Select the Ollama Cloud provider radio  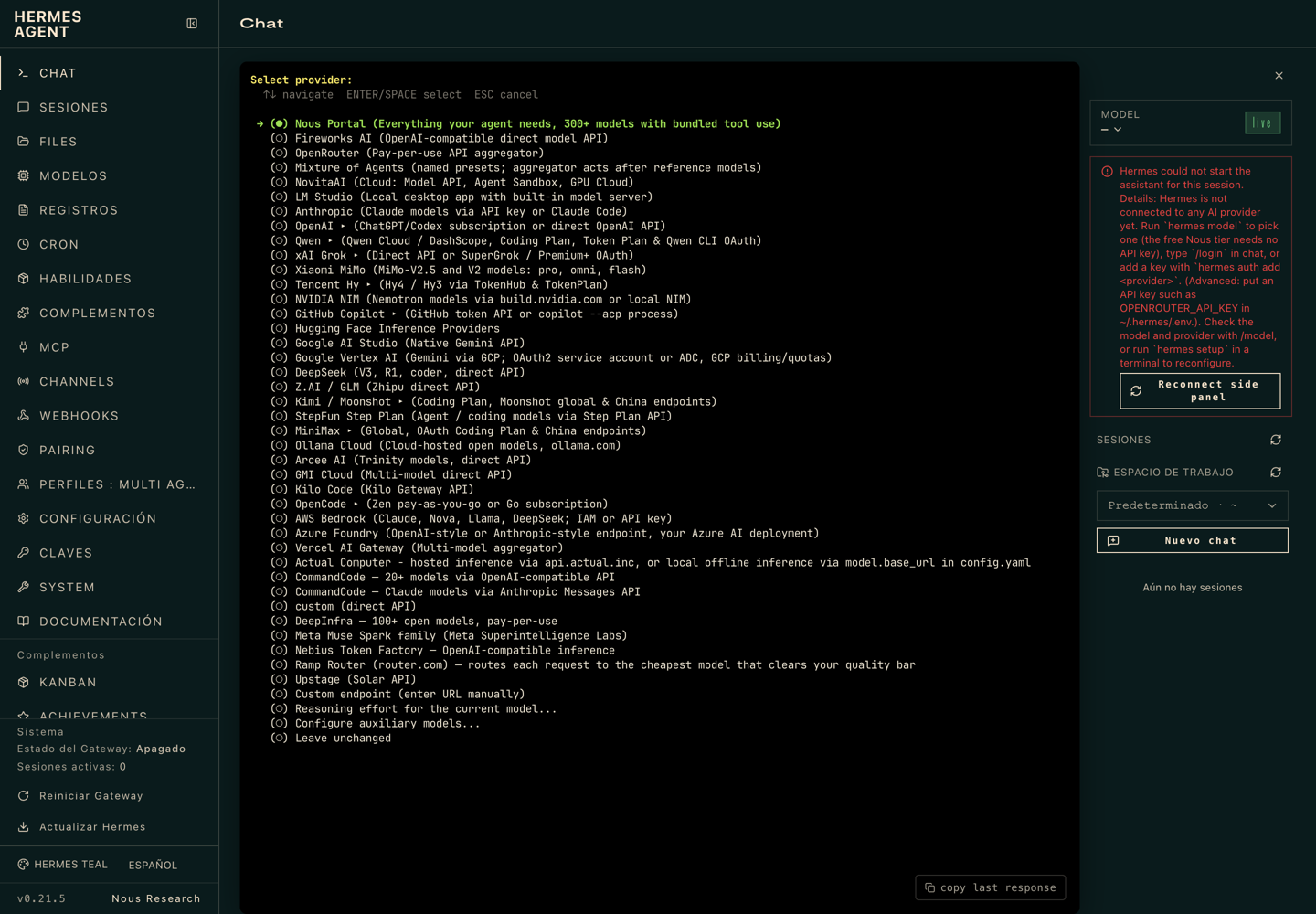(x=280, y=446)
